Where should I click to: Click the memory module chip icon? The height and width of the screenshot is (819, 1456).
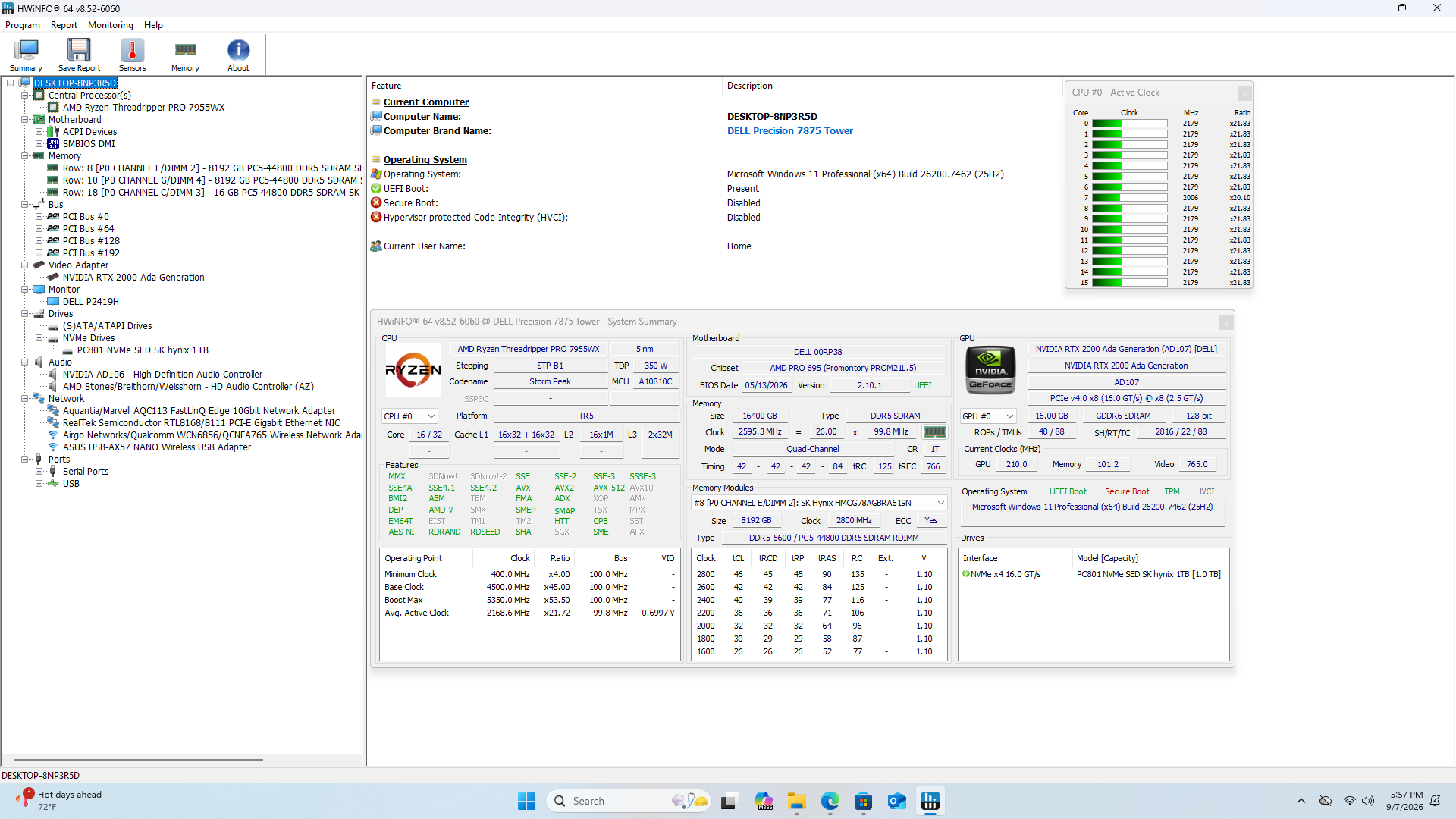pos(934,432)
